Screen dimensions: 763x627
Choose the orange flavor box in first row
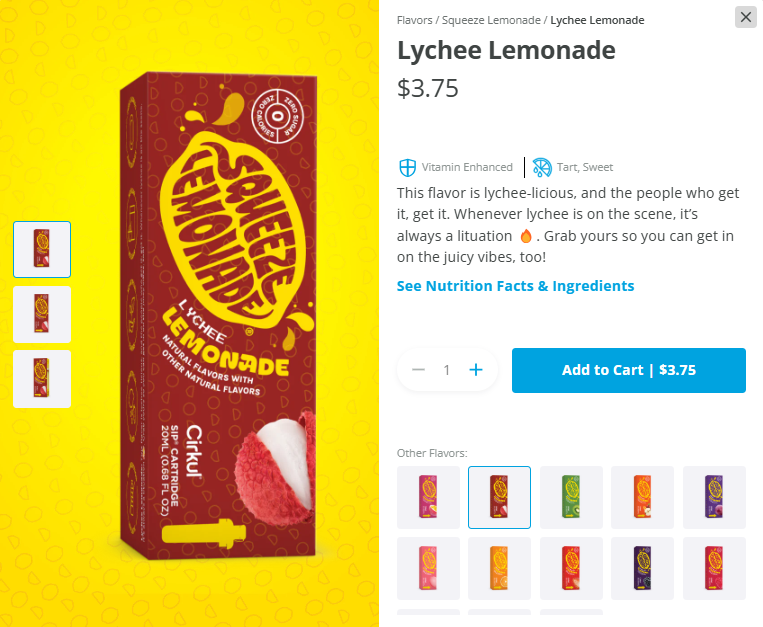(642, 497)
